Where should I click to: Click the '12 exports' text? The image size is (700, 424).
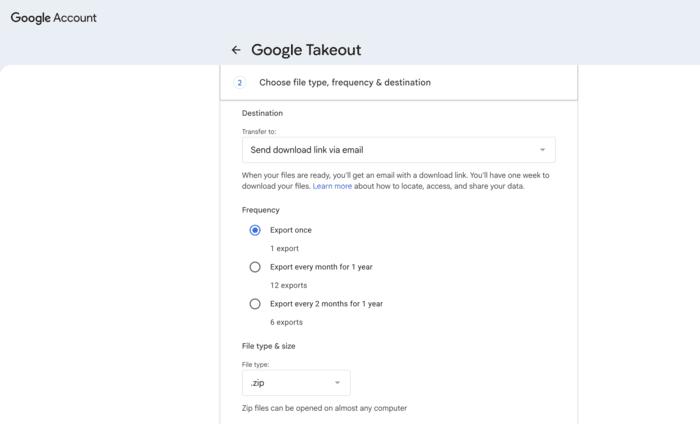point(288,285)
